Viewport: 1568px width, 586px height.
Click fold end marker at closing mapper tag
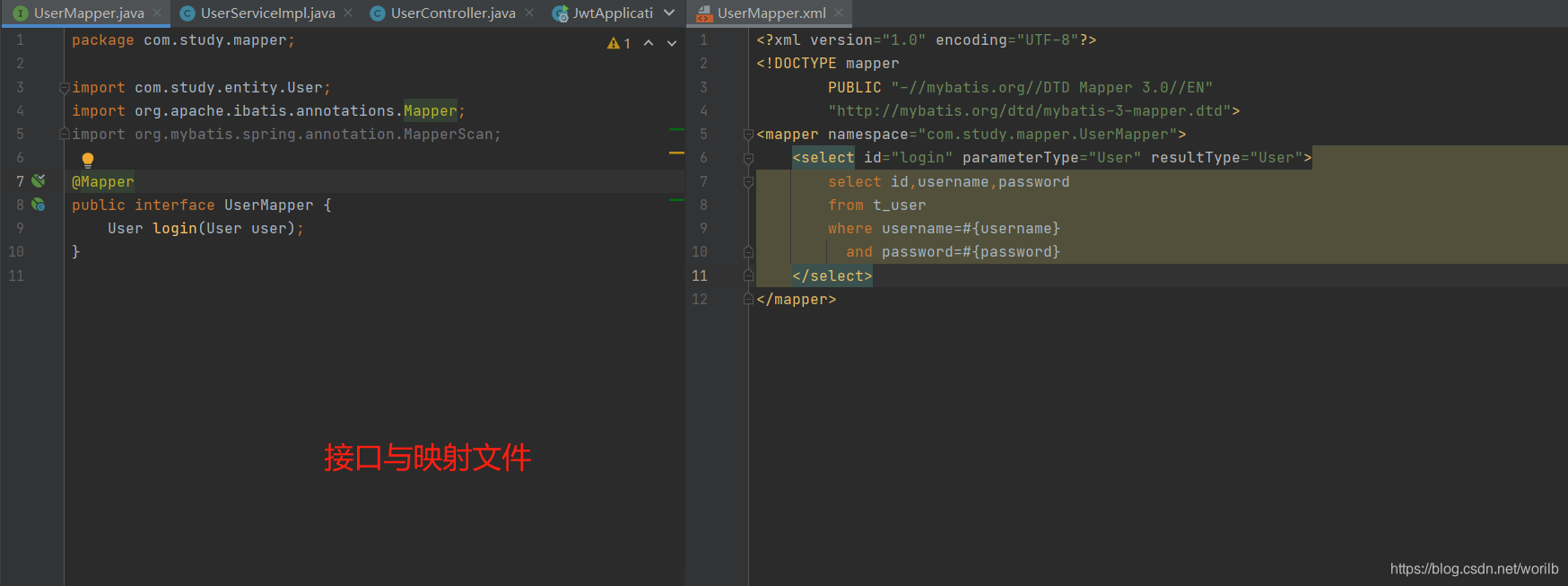pyautogui.click(x=748, y=299)
